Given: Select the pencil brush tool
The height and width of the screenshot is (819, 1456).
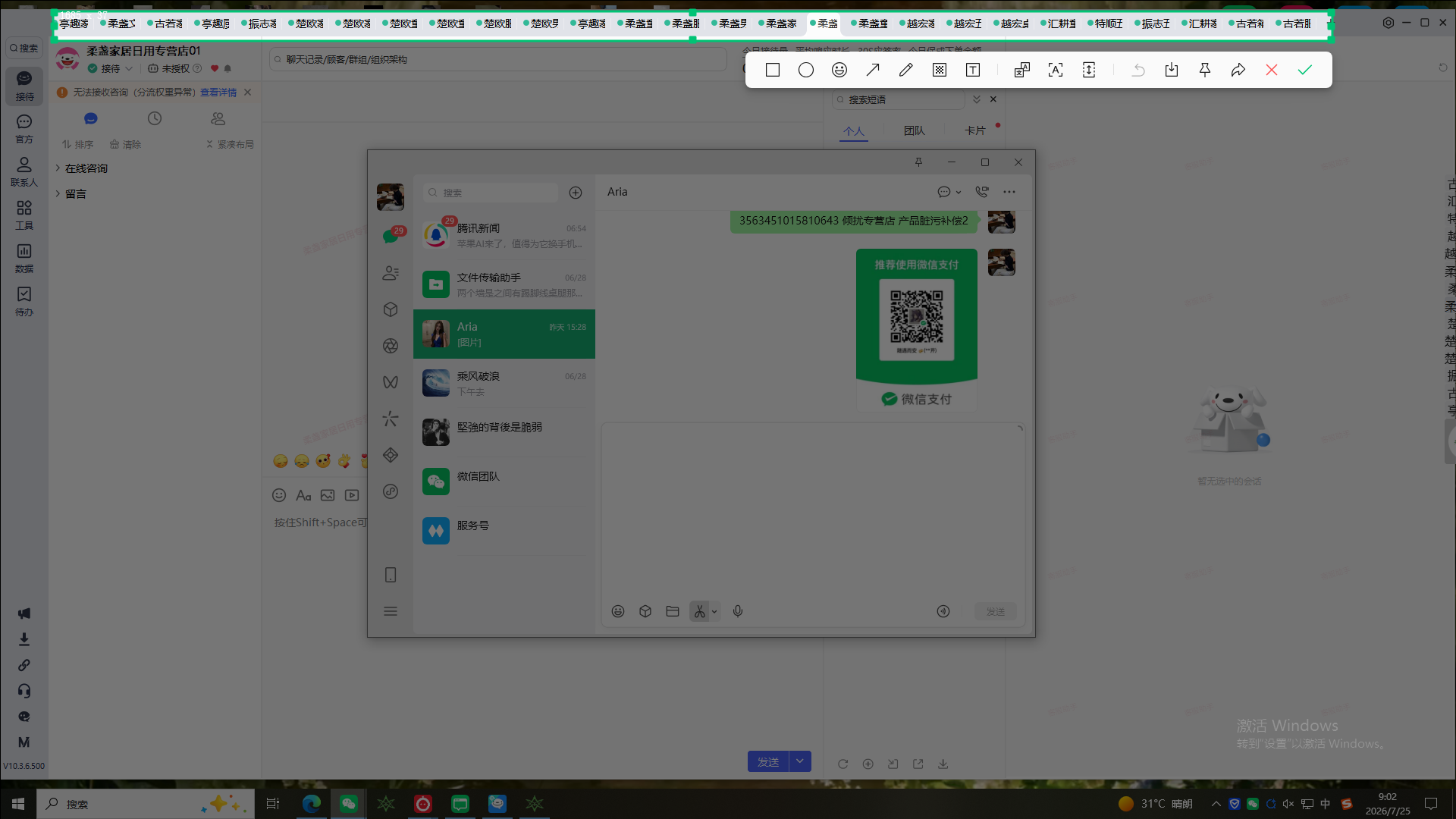Looking at the screenshot, I should pos(906,70).
